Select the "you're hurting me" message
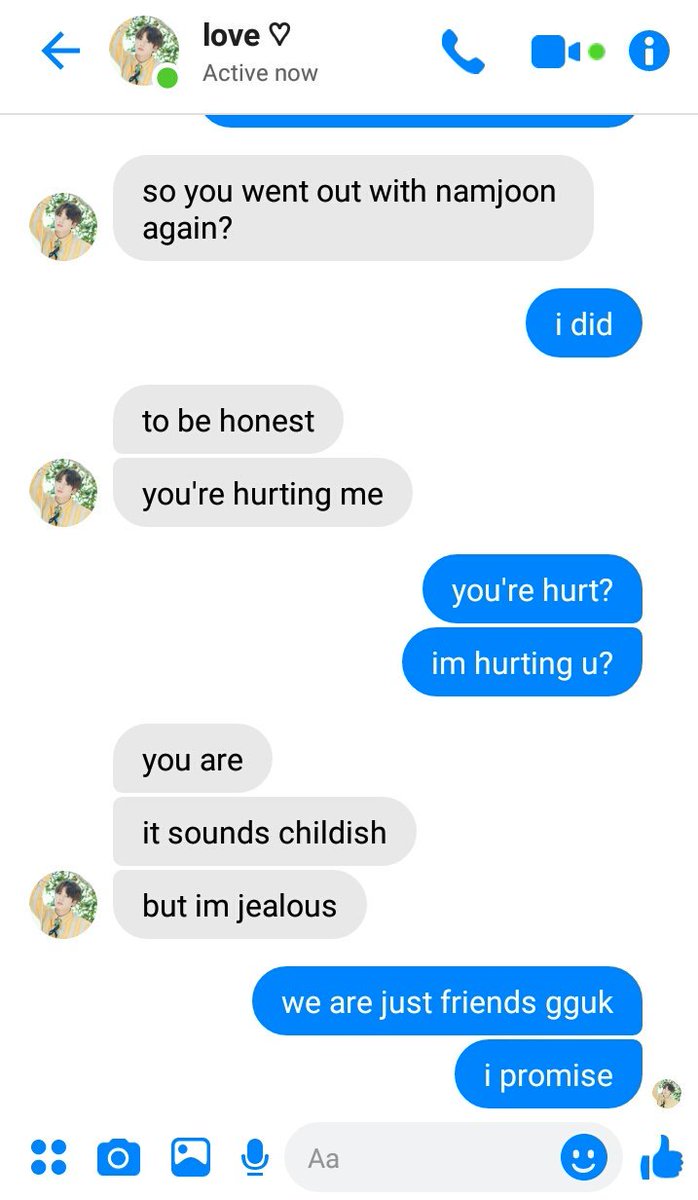 262,493
